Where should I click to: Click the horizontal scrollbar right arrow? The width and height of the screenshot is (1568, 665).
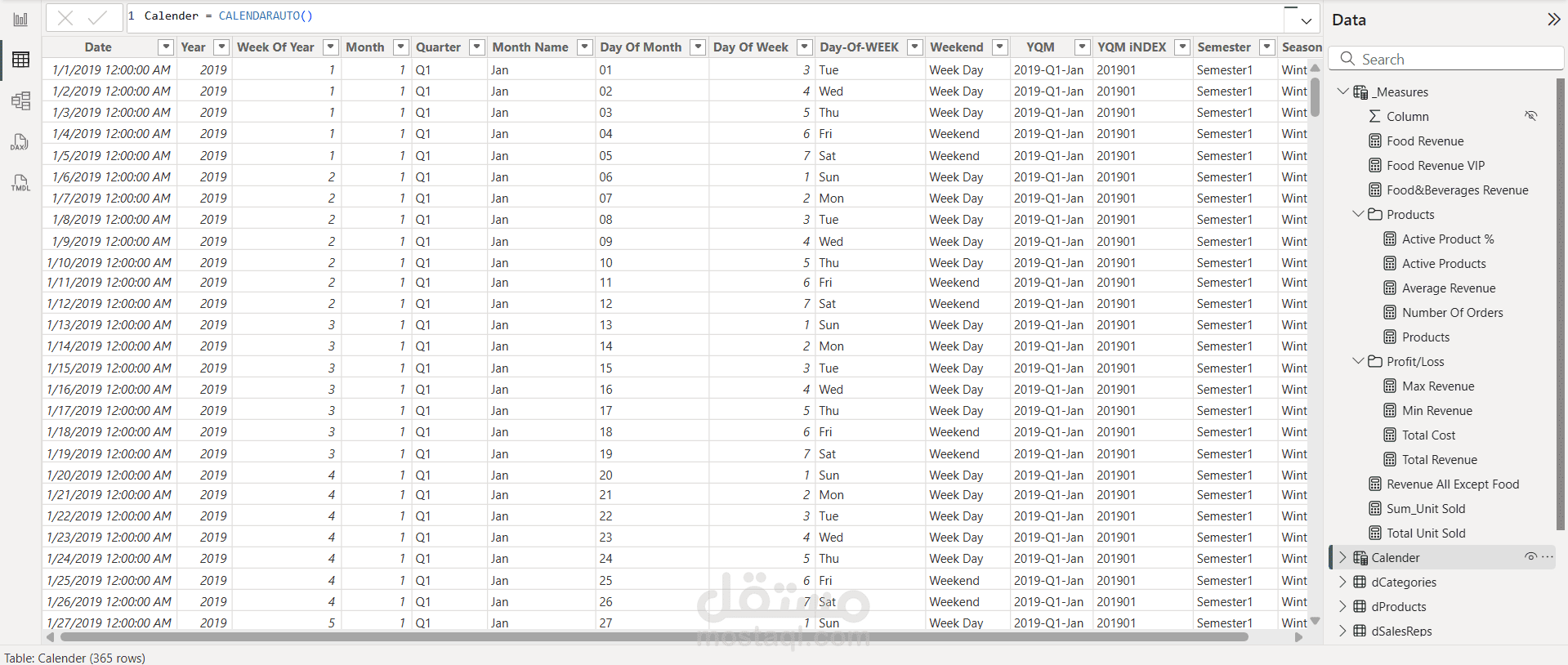pyautogui.click(x=1299, y=637)
